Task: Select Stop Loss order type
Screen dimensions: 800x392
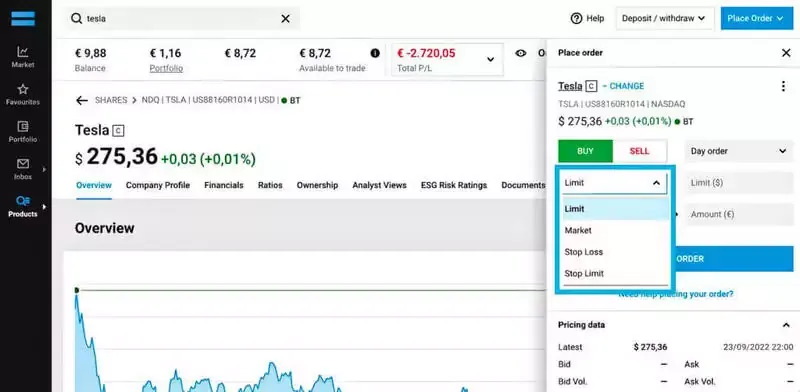Action: pyautogui.click(x=616, y=252)
